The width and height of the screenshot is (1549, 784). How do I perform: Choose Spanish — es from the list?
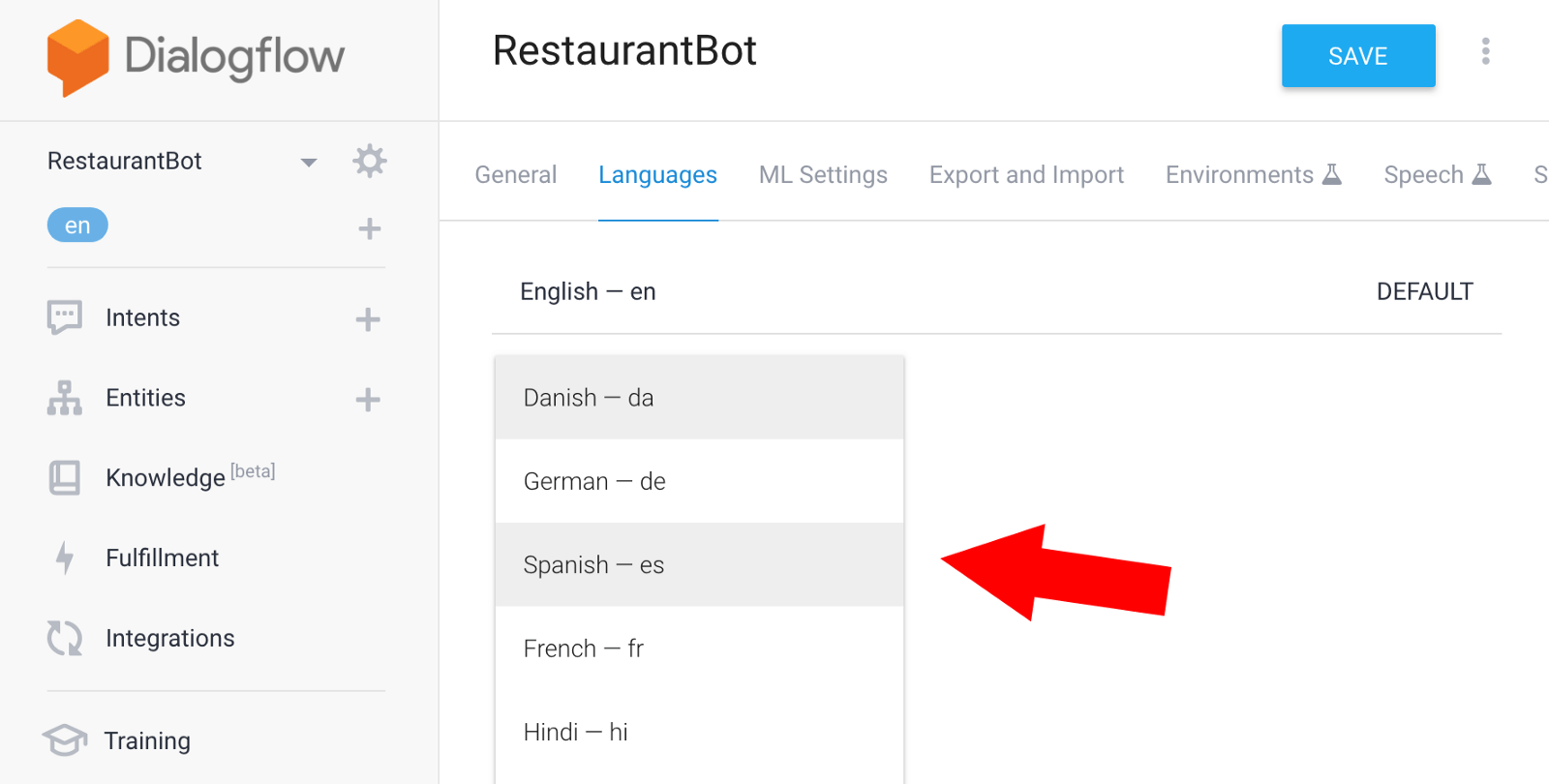(x=699, y=564)
